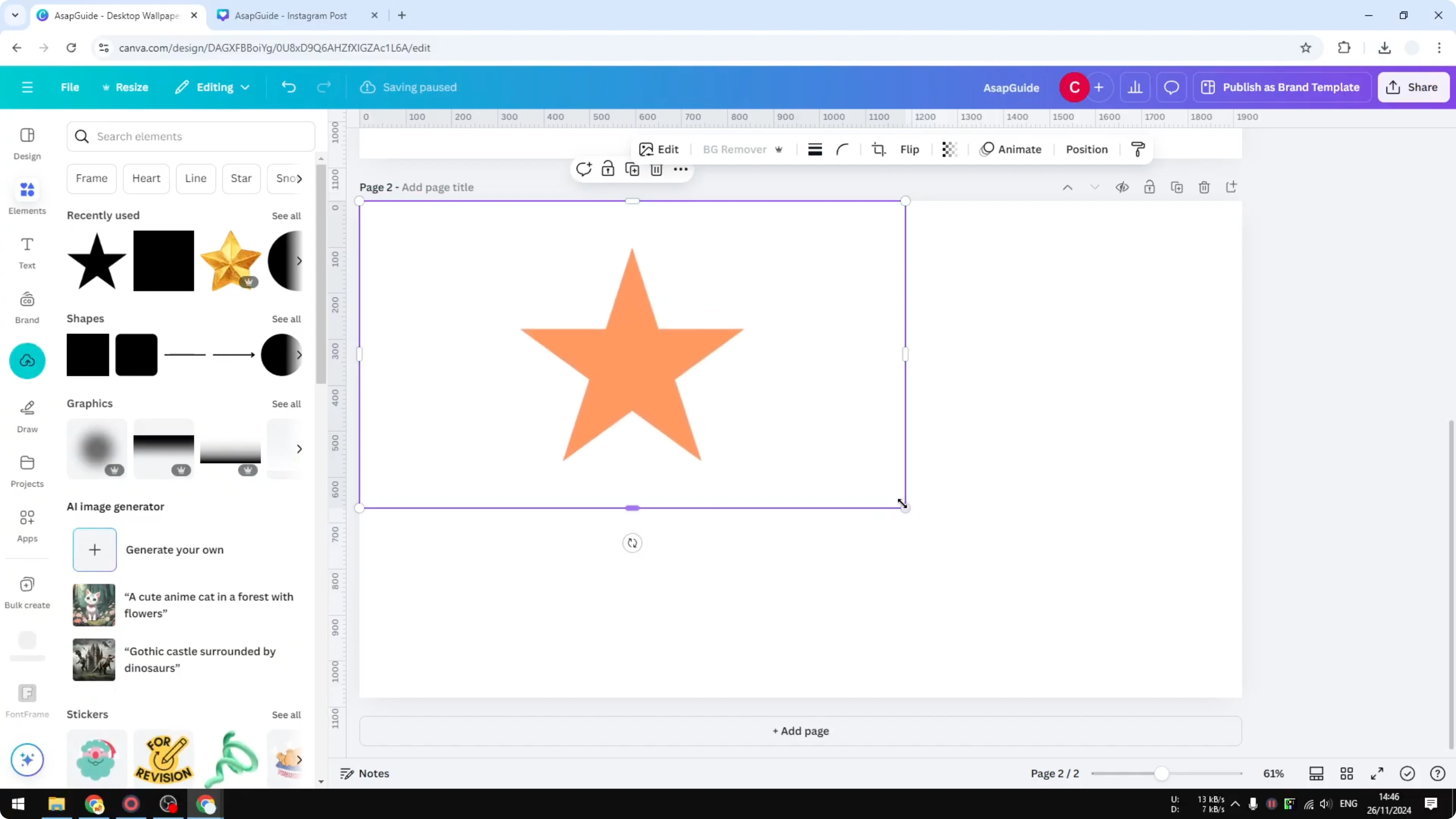Select the gothic castle generated image thumbnail
Image resolution: width=1456 pixels, height=819 pixels.
(93, 659)
